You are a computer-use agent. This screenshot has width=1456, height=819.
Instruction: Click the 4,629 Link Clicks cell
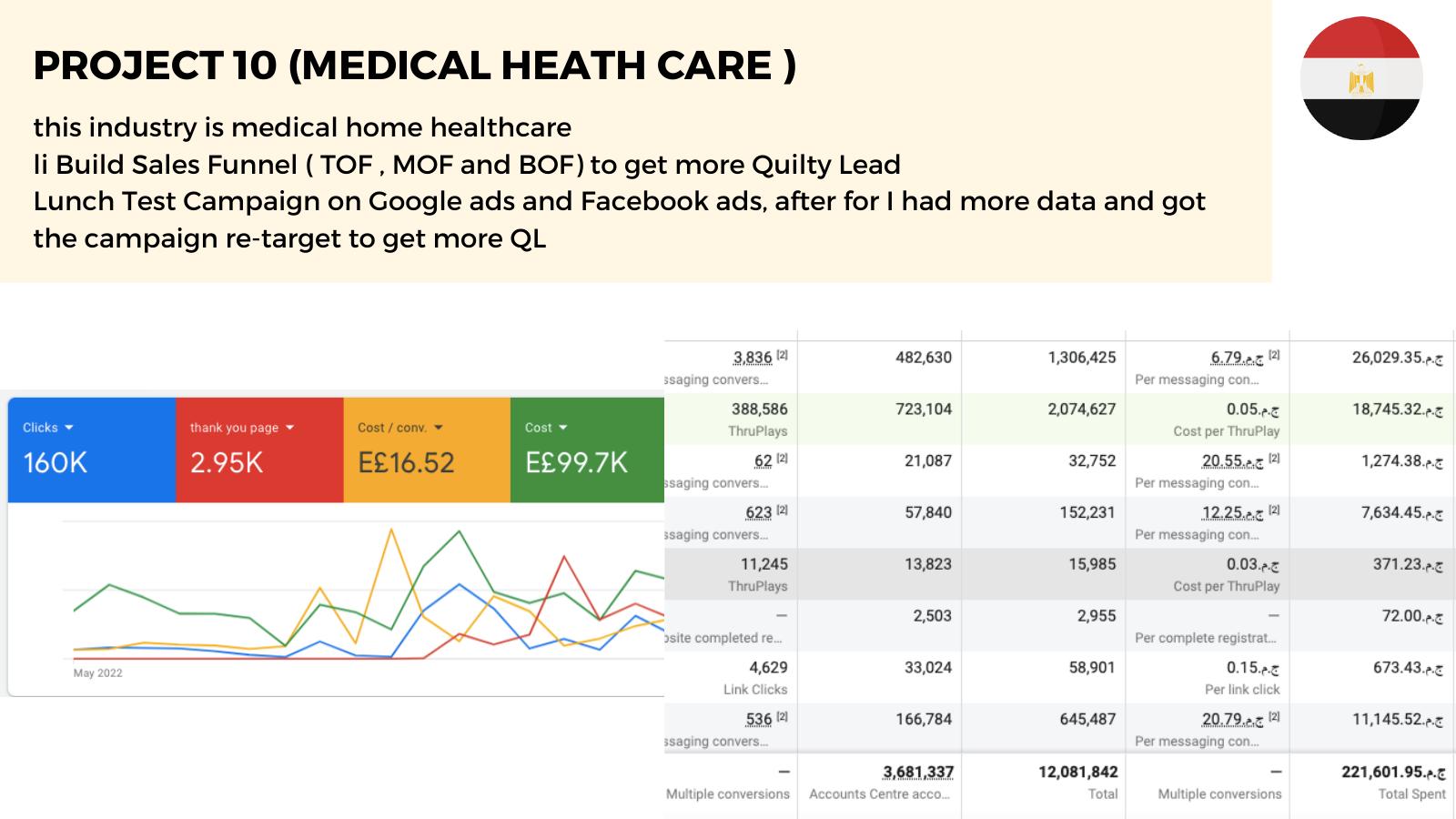[768, 667]
